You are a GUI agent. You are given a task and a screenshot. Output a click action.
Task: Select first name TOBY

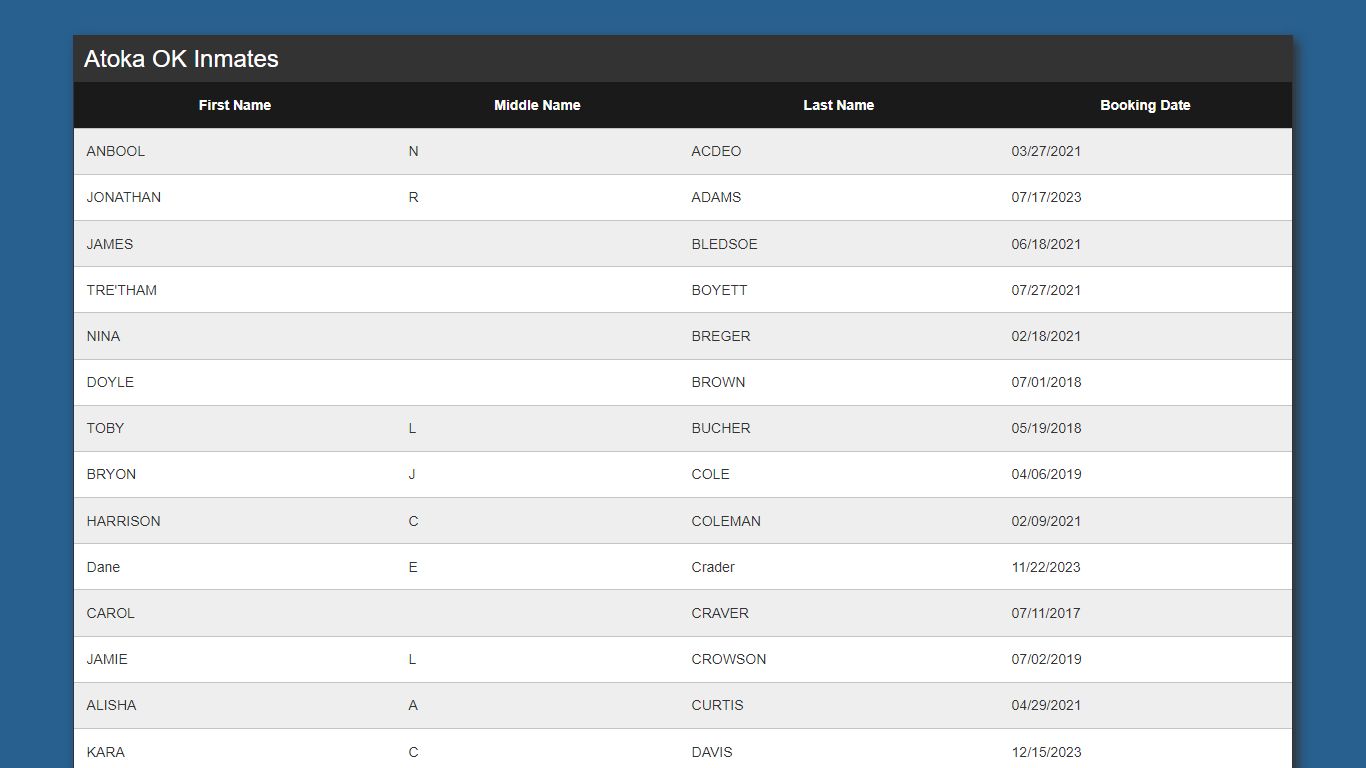tap(106, 428)
